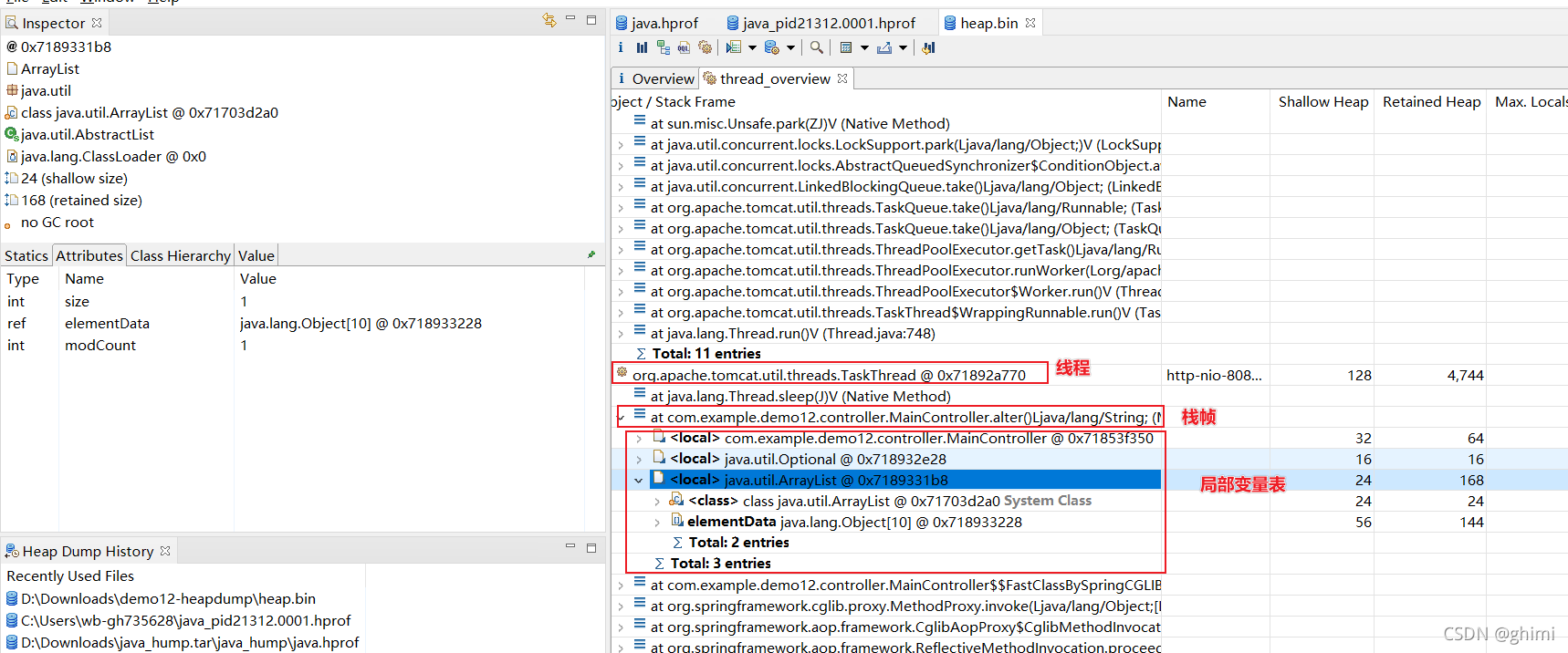
Task: Click the compare to another heap dump icon
Action: [x=928, y=47]
